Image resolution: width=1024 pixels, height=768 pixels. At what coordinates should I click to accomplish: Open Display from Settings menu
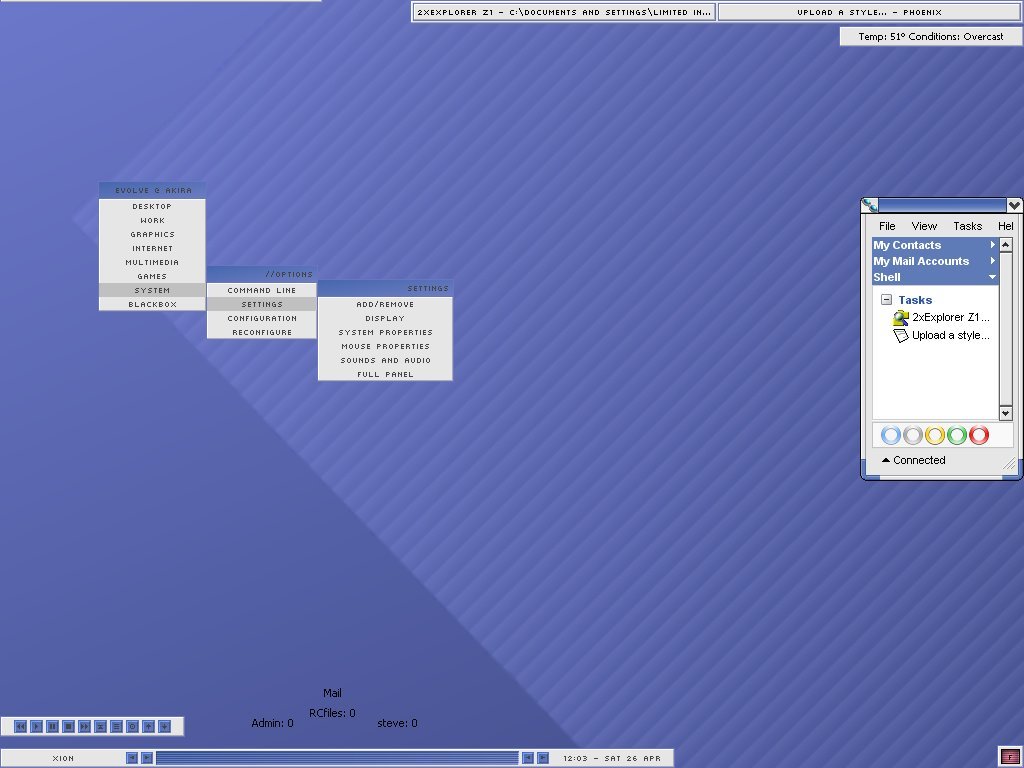[x=385, y=319]
